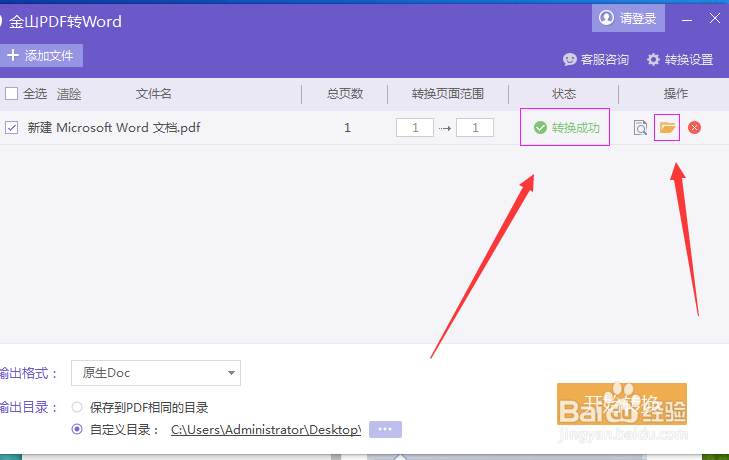Open 客服咨询 customer service
Viewport: 729px width, 460px height.
pyautogui.click(x=596, y=60)
